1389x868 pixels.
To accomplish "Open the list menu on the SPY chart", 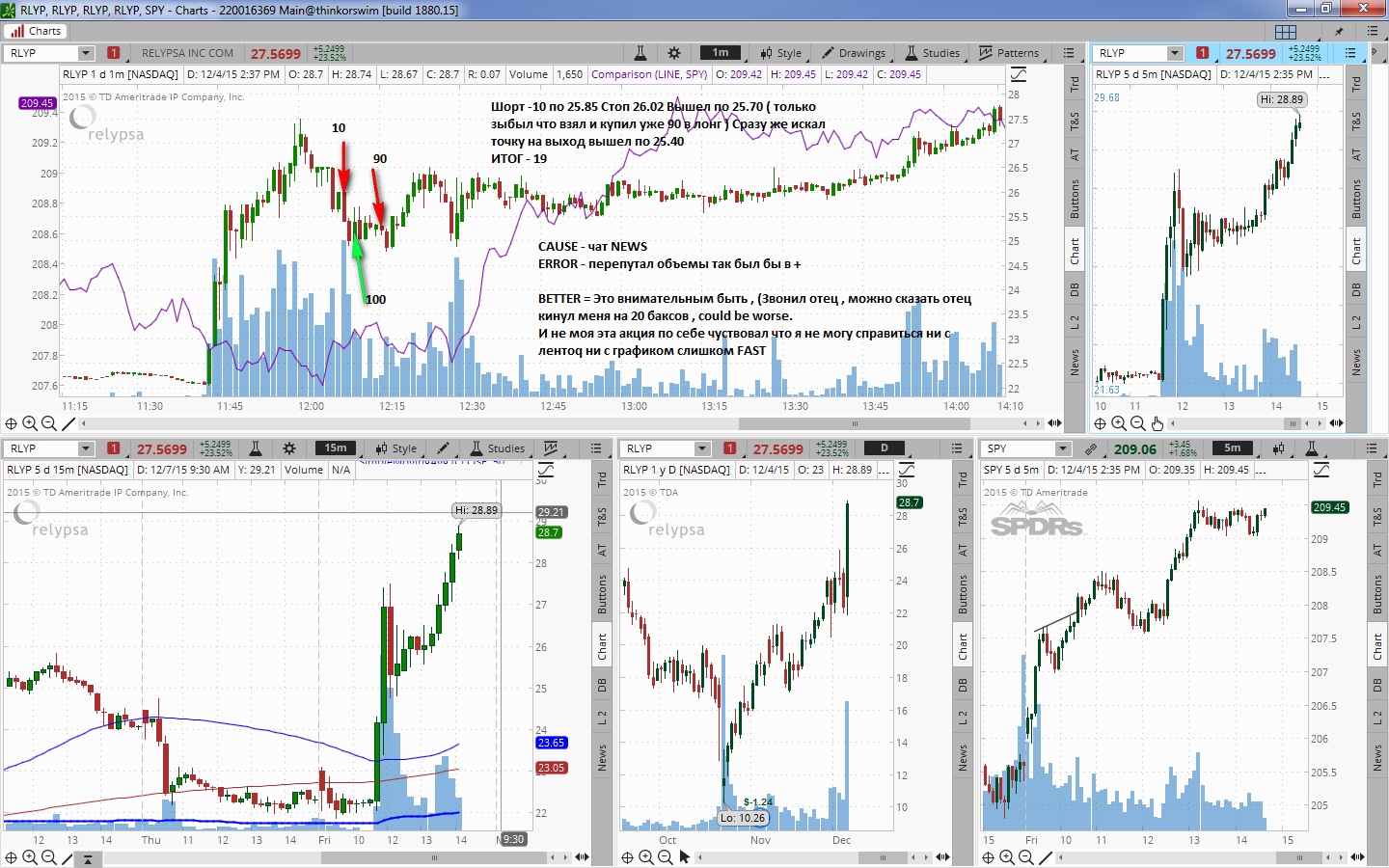I will click(x=1372, y=448).
